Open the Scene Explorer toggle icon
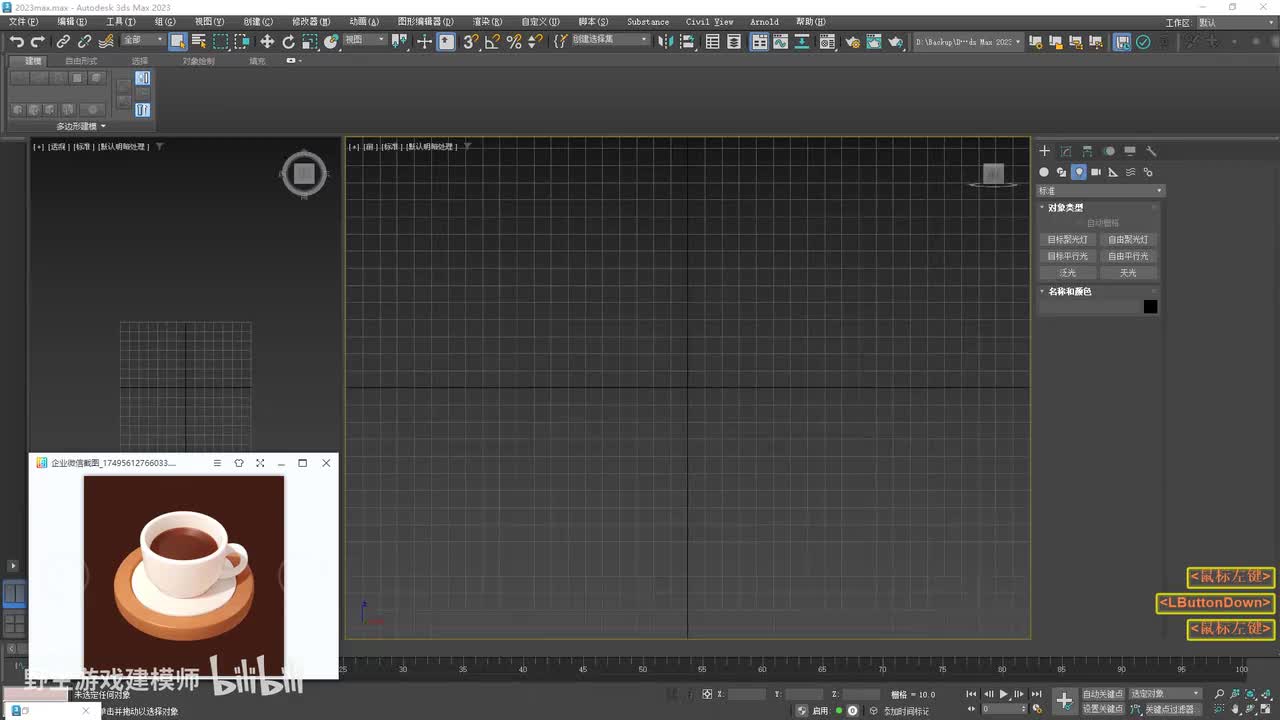This screenshot has width=1280, height=720. point(713,41)
